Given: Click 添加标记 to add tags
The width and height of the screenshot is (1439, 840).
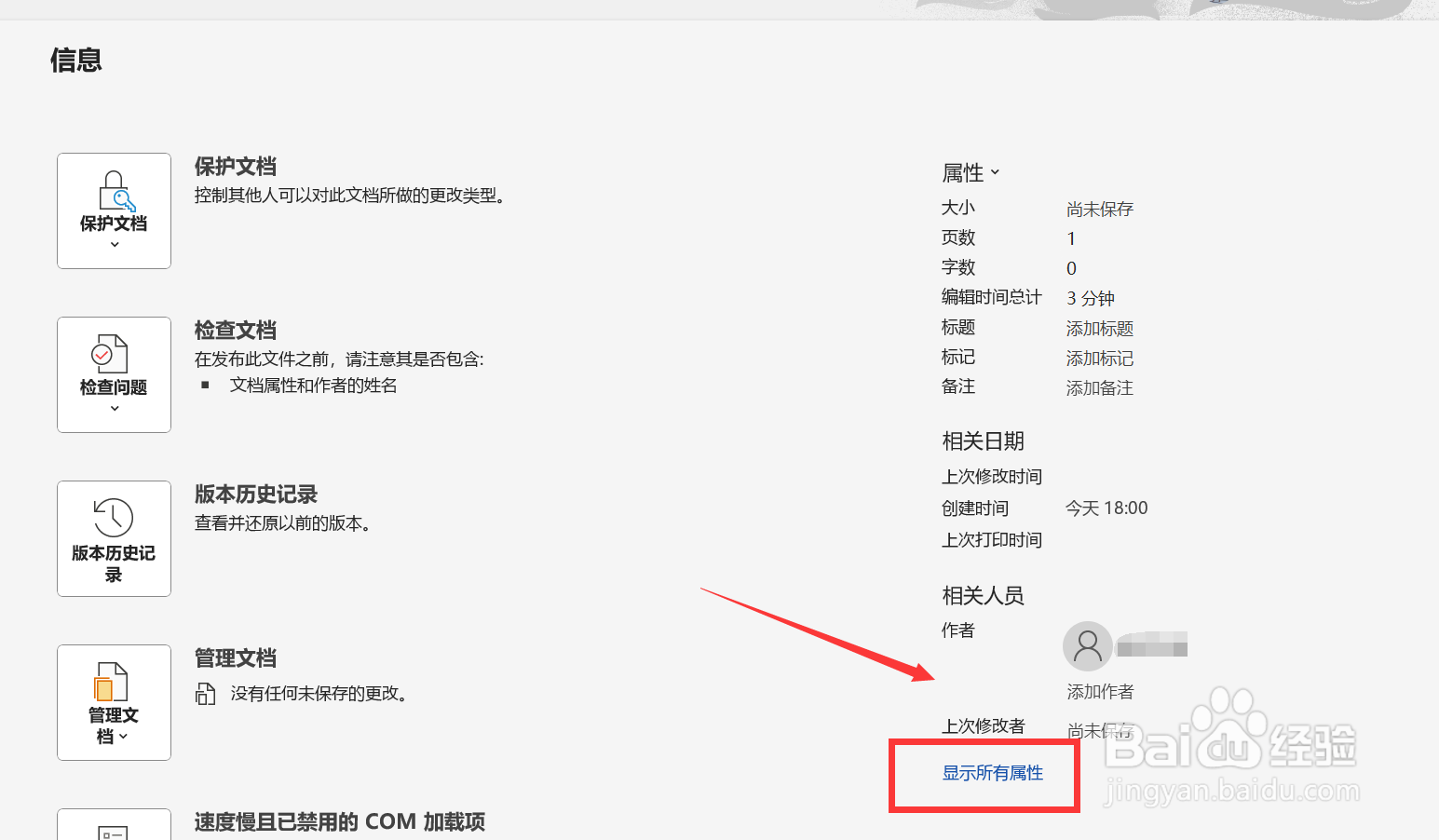Looking at the screenshot, I should click(x=1099, y=358).
